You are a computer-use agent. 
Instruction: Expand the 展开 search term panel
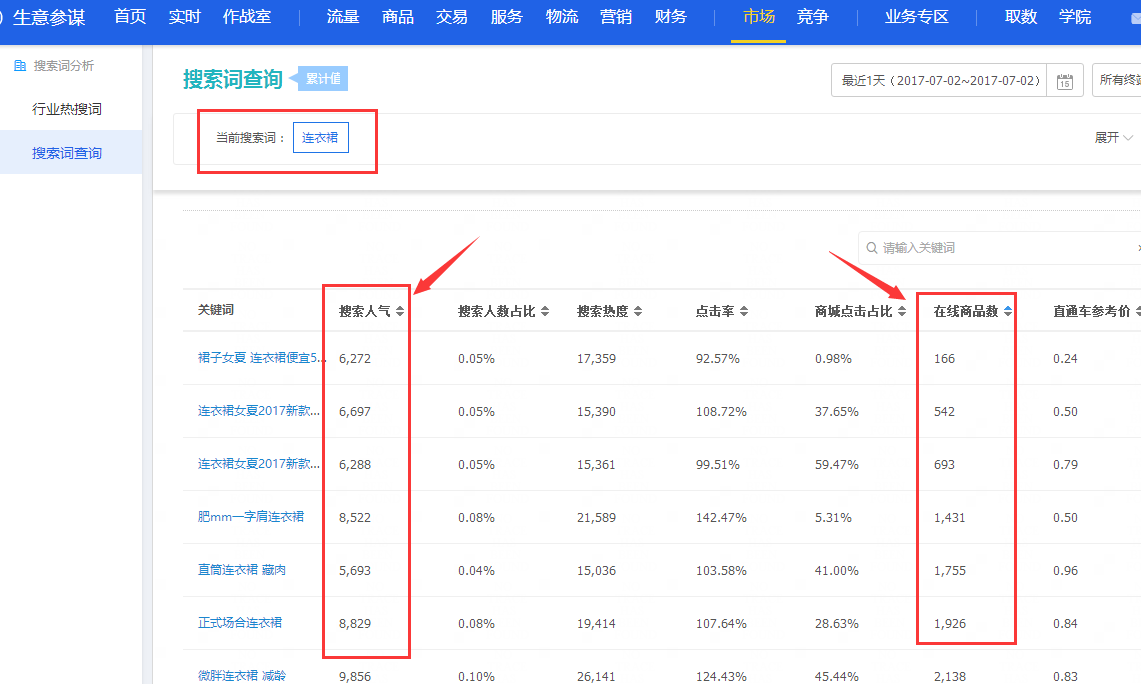click(x=1113, y=138)
